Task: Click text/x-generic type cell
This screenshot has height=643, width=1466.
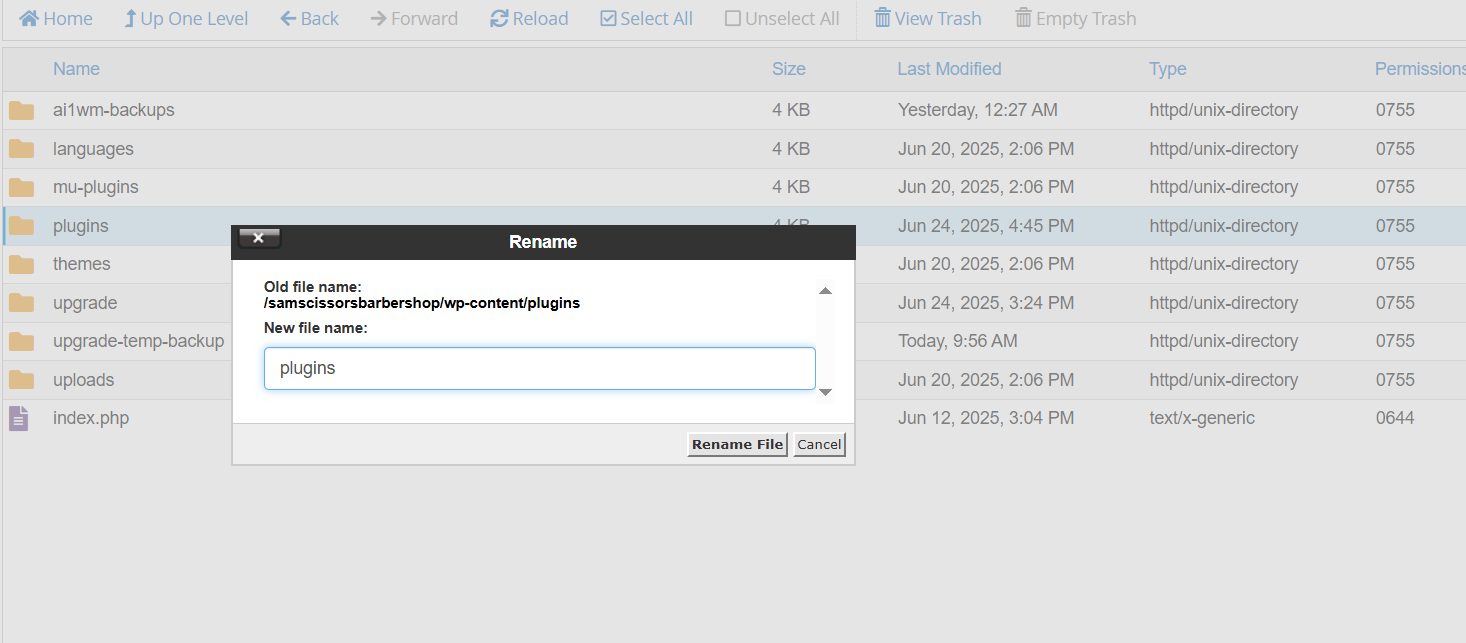Action: pos(1202,418)
